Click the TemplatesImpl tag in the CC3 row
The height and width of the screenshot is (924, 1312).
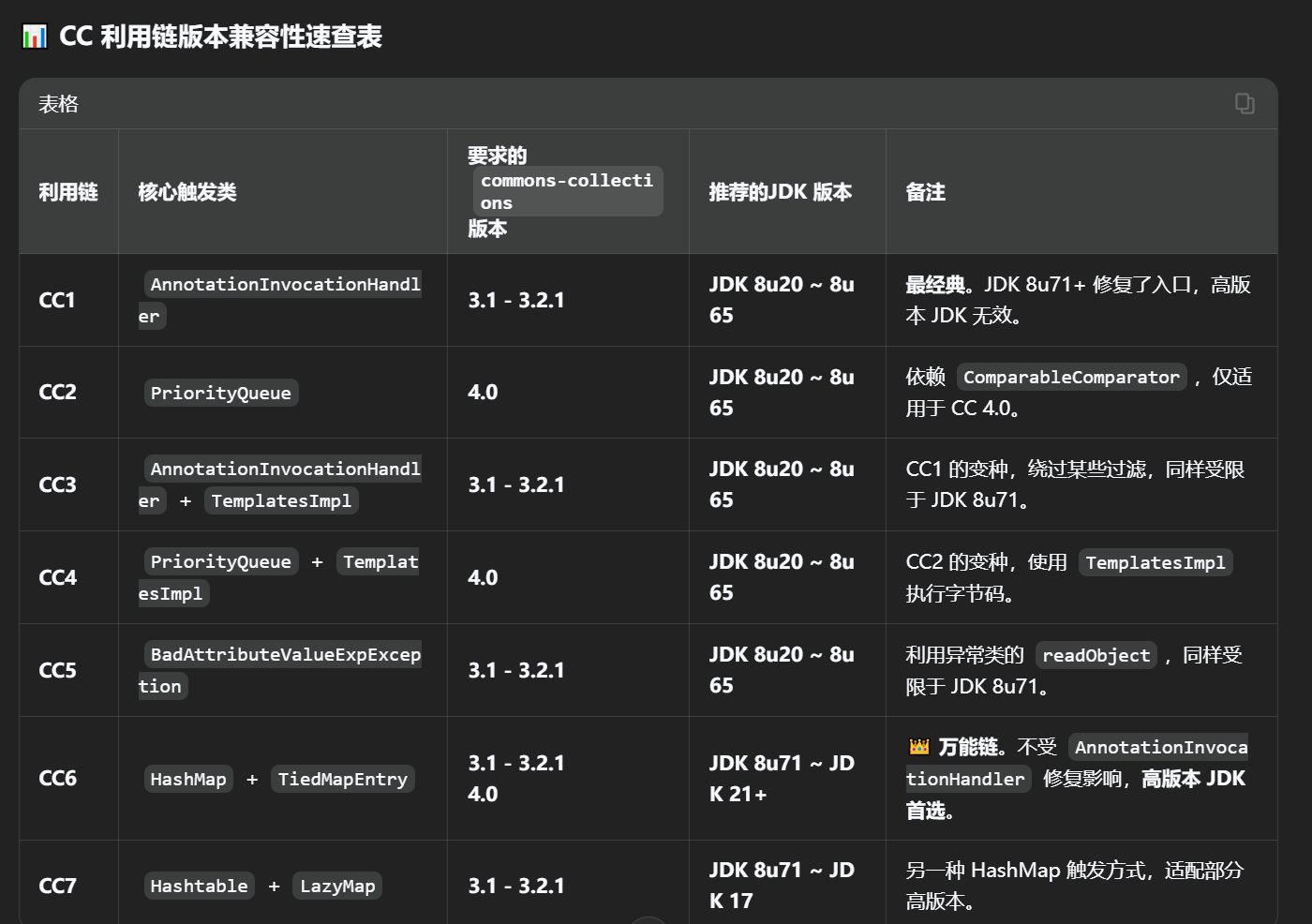pyautogui.click(x=281, y=500)
